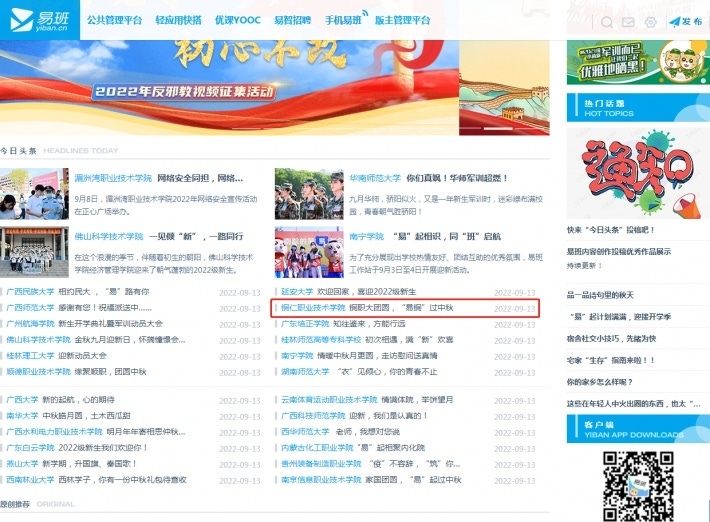This screenshot has height=522, width=710.
Task: Open headline 你们真飒！华师军训超燃！
Action: point(457,178)
